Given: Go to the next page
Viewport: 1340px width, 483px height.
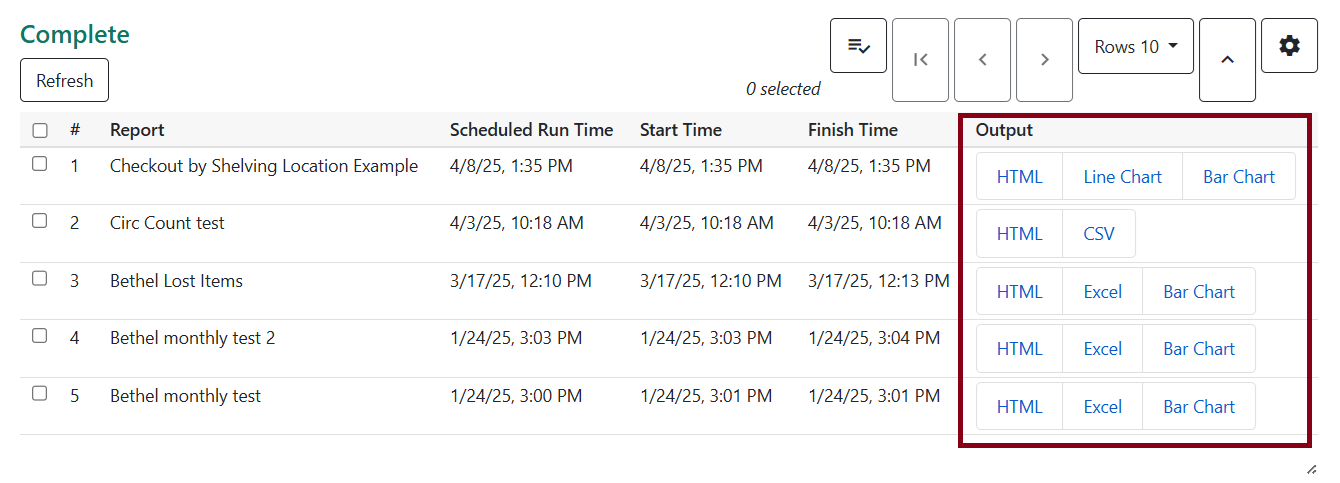Looking at the screenshot, I should pyautogui.click(x=1044, y=60).
